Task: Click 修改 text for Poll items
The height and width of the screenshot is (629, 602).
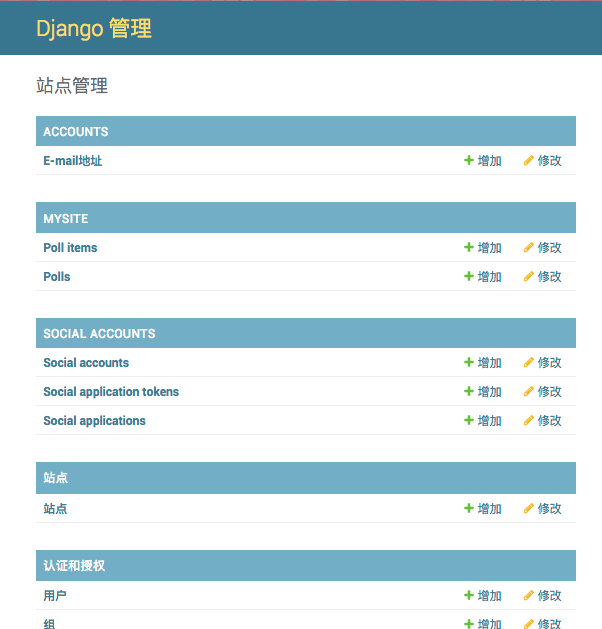Action: (549, 248)
